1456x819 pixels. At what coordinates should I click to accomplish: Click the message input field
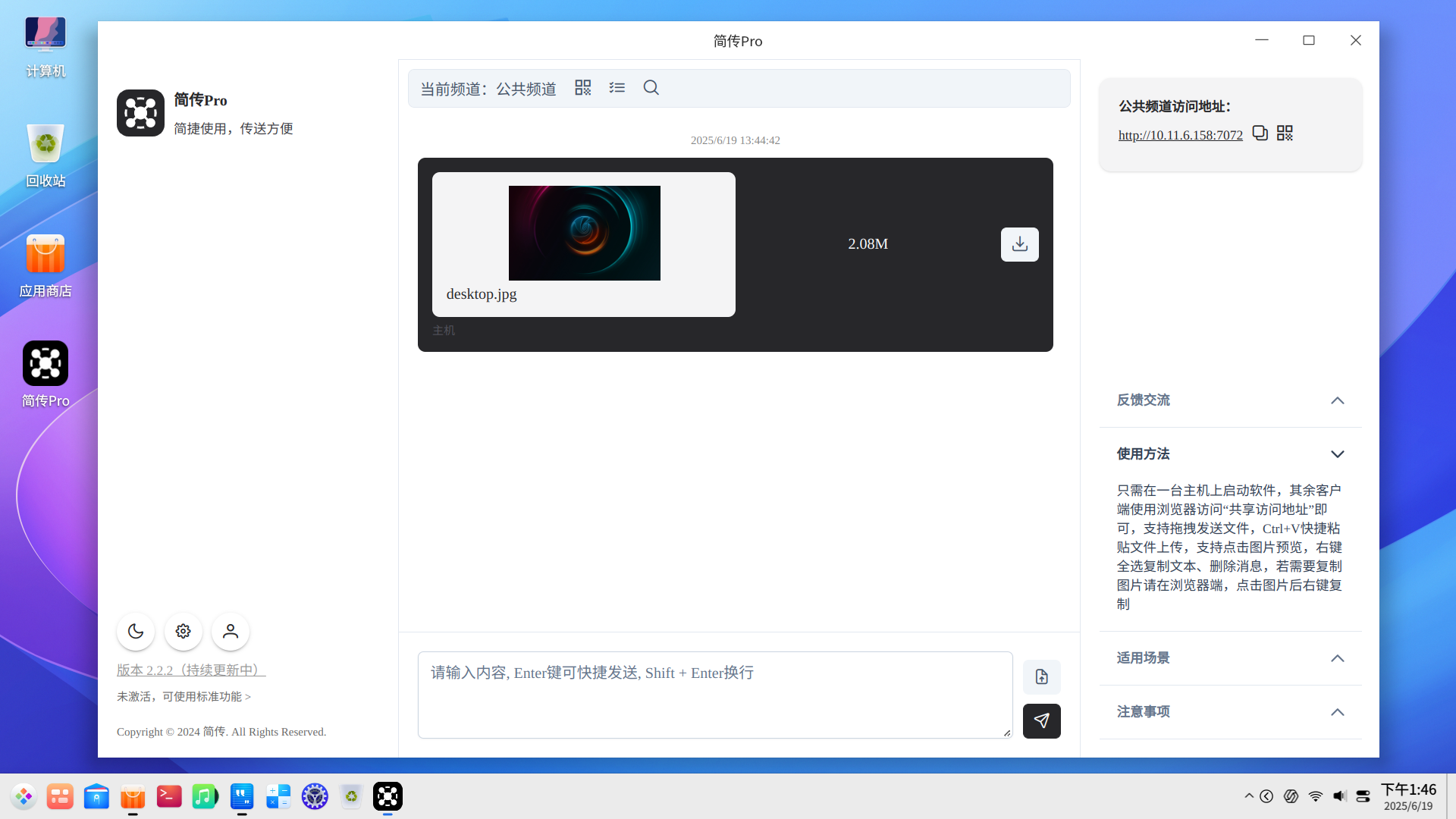(715, 695)
